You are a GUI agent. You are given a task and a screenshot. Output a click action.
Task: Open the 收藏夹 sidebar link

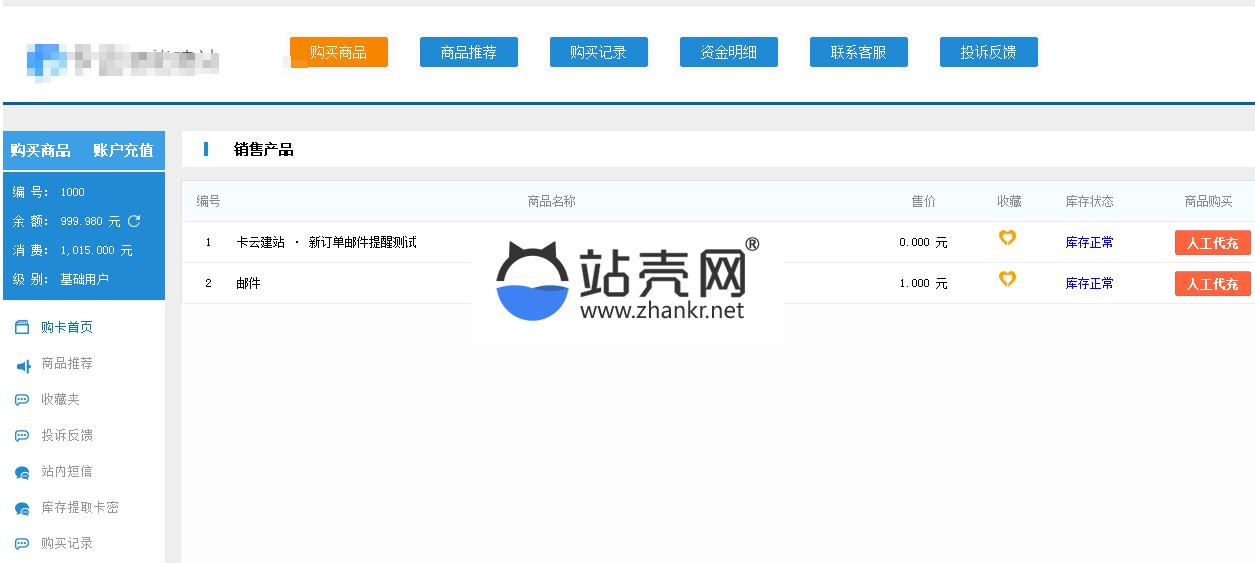[x=60, y=399]
